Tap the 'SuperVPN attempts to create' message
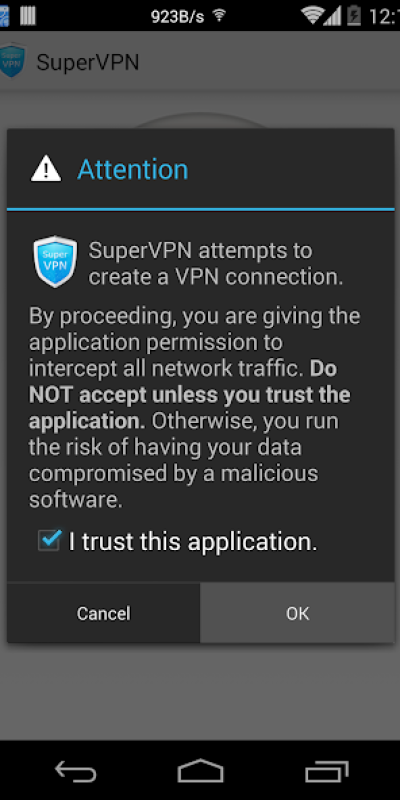The image size is (400, 800). coord(215,264)
